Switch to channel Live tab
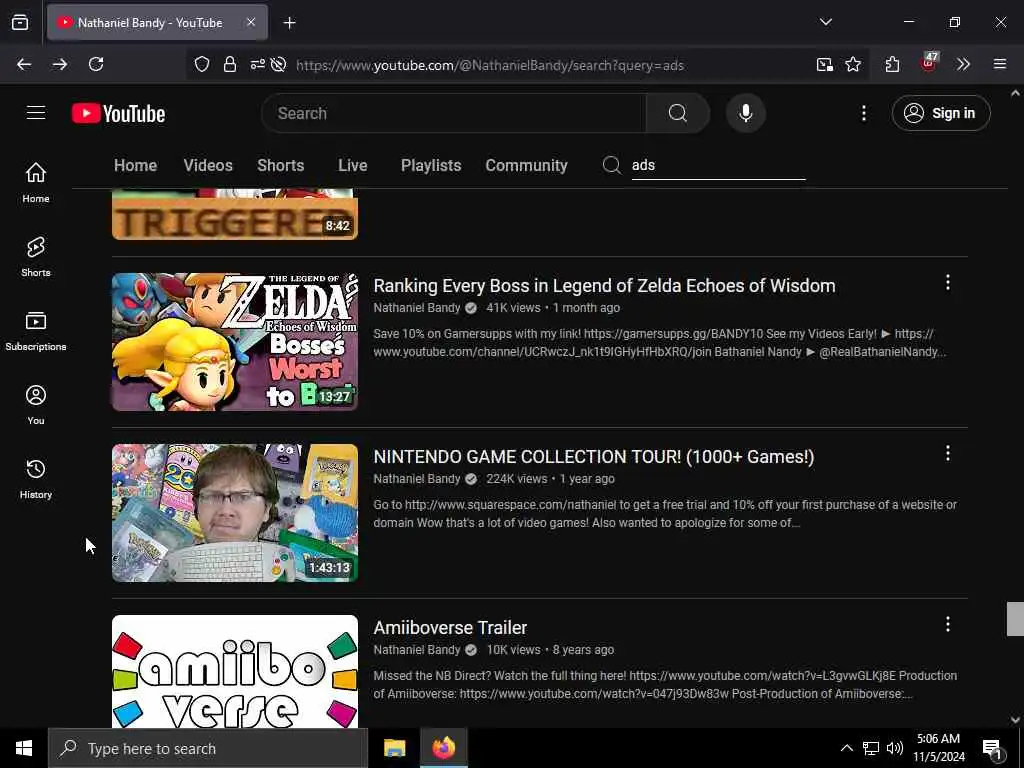This screenshot has width=1024, height=768. click(x=353, y=165)
